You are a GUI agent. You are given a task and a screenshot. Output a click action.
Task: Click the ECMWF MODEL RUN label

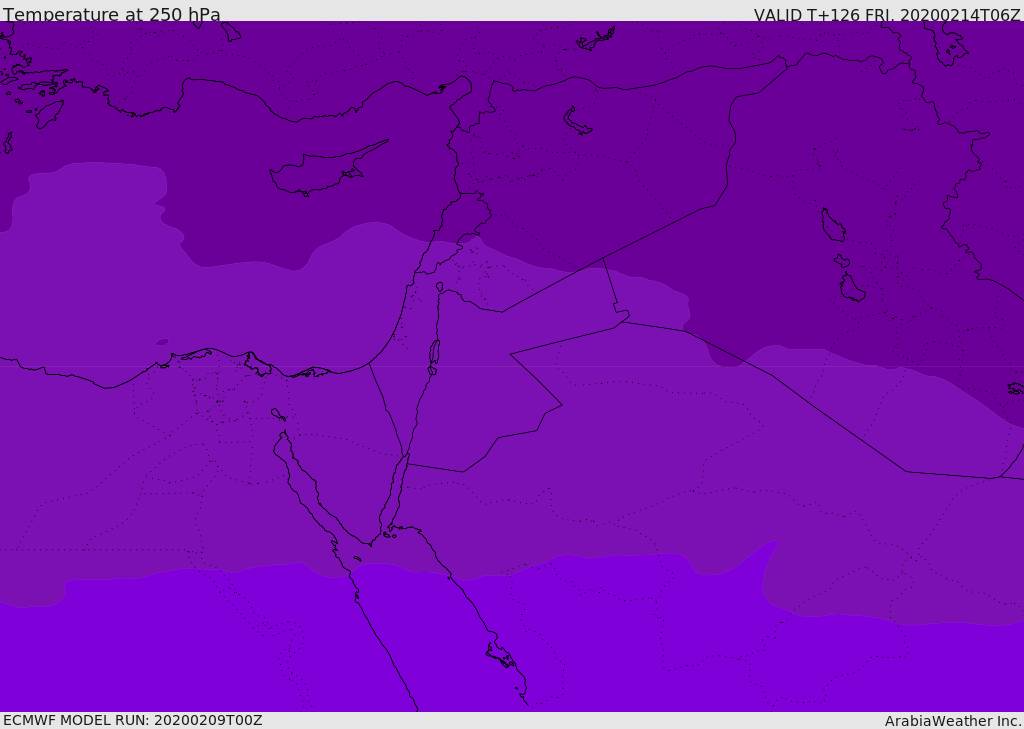(133, 720)
